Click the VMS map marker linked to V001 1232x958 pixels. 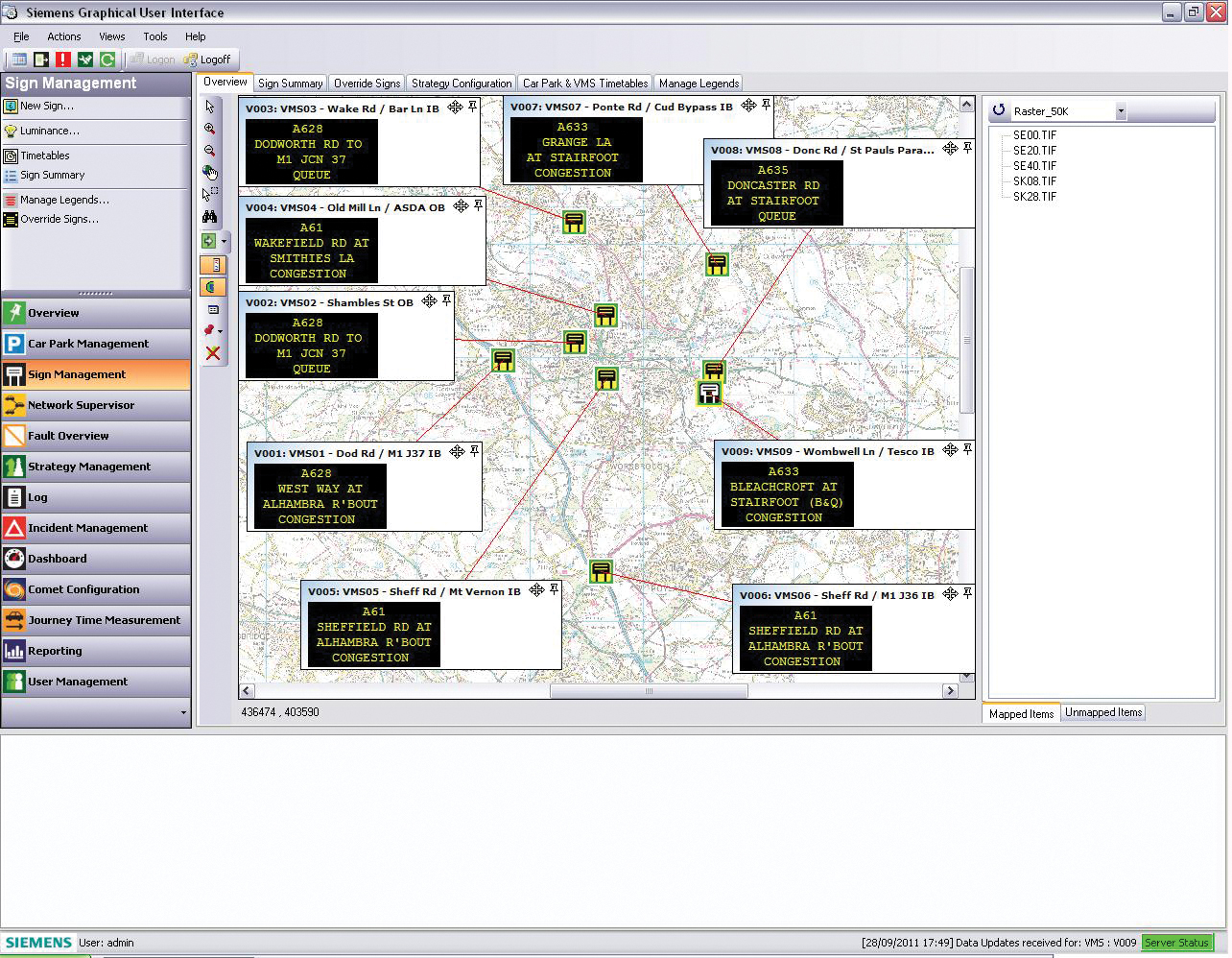[503, 360]
